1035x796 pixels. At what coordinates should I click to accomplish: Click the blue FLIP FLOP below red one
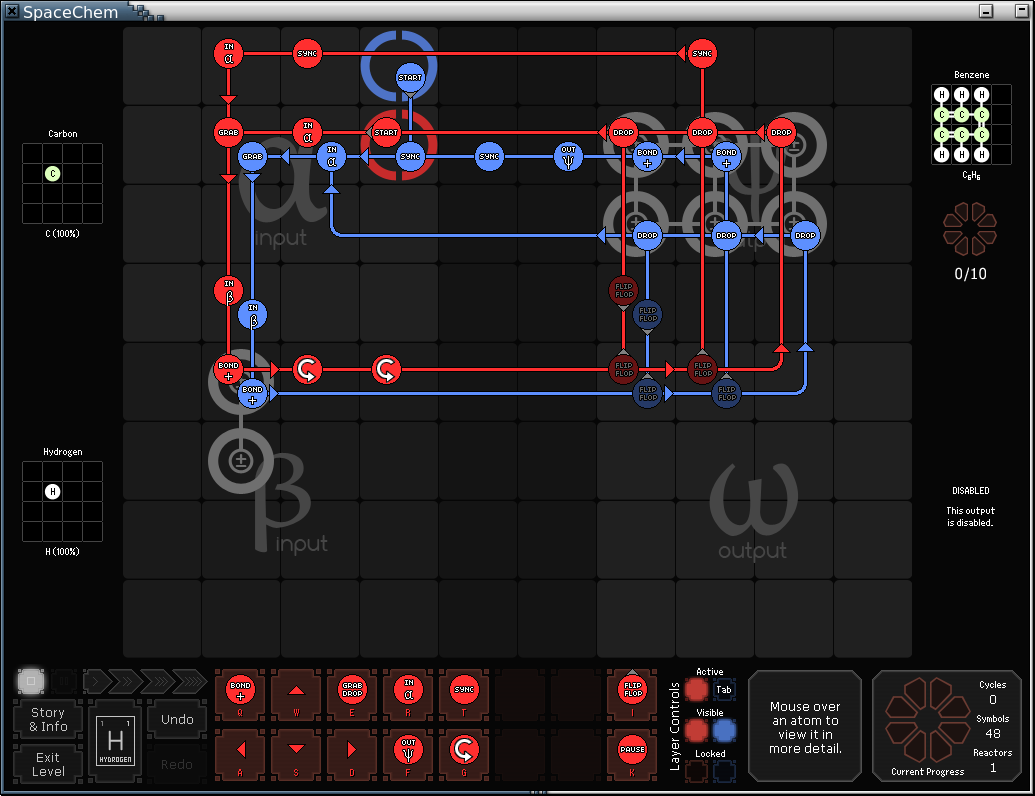tap(648, 315)
